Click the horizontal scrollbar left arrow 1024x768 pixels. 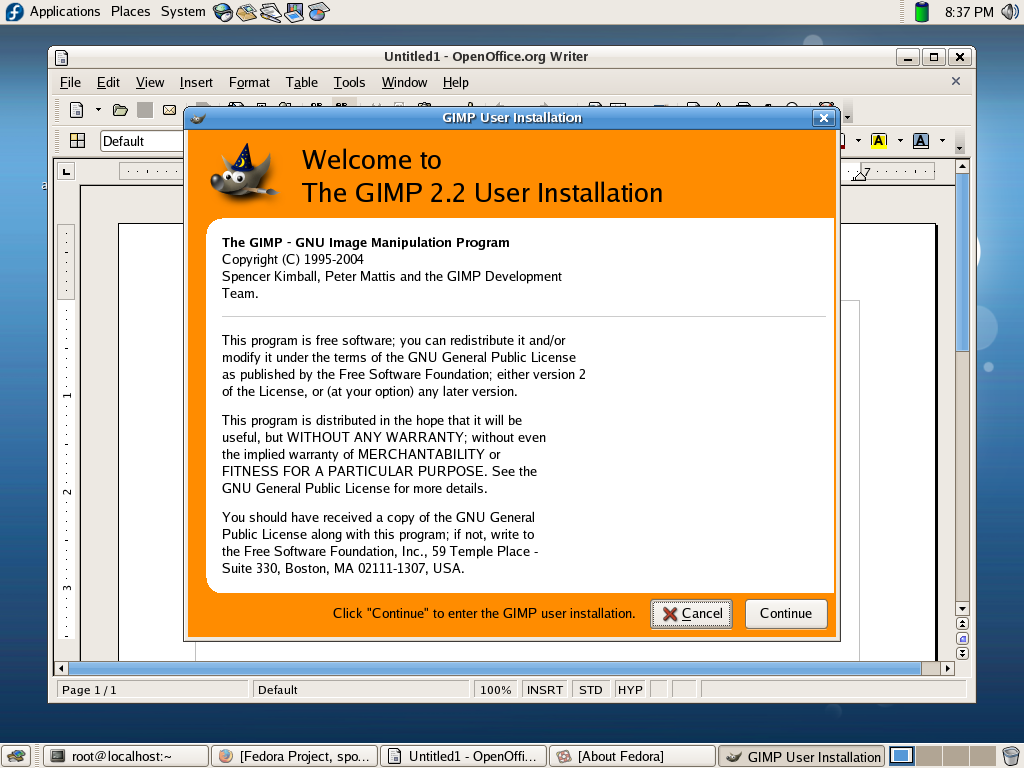(61, 668)
